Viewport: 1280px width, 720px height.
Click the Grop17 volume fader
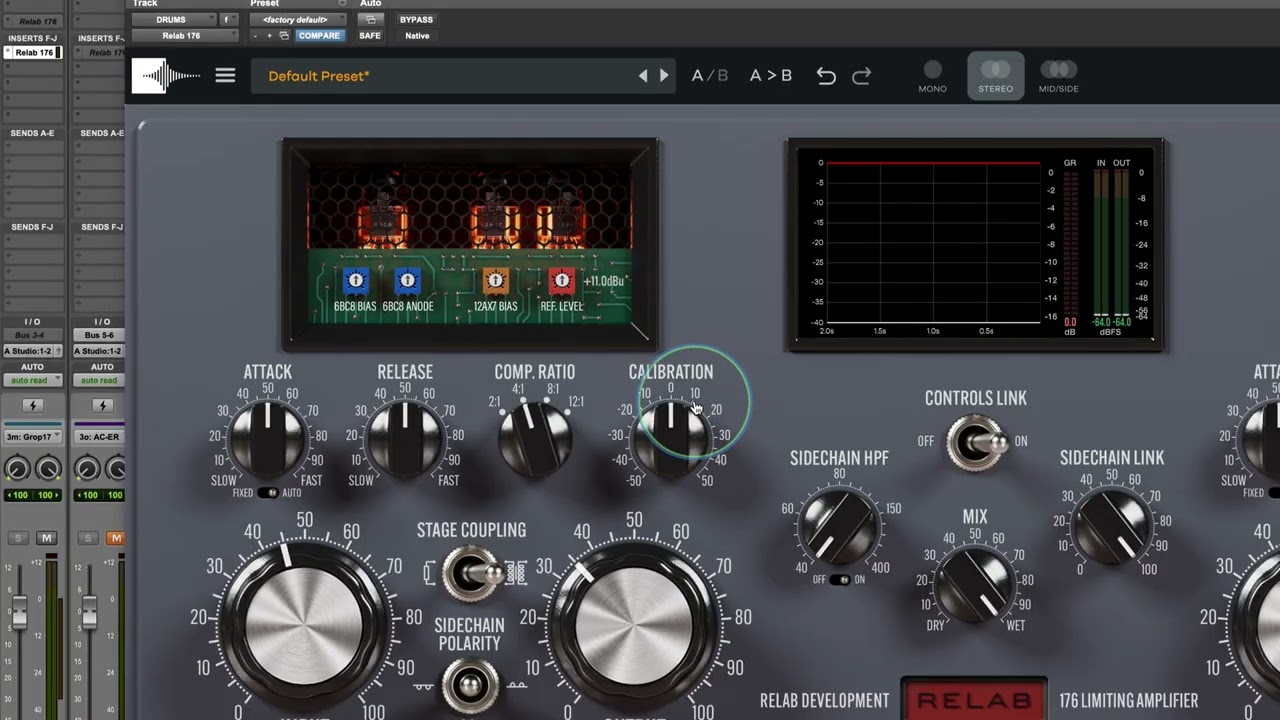[19, 611]
